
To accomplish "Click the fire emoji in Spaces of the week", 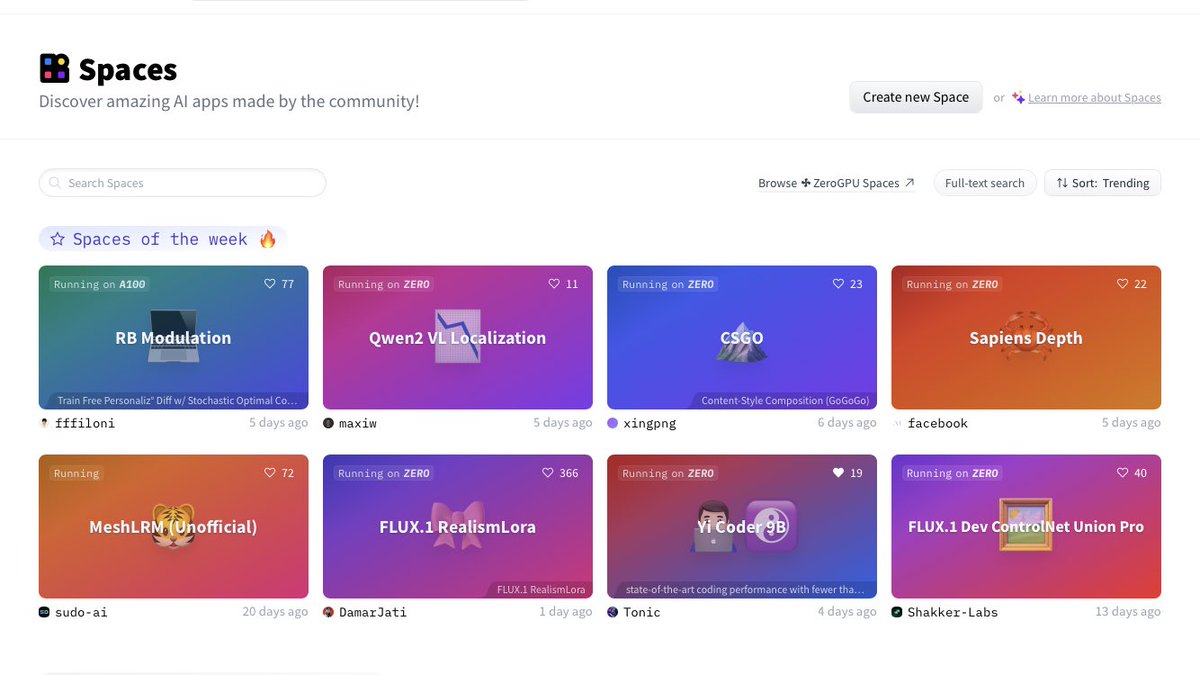I will pyautogui.click(x=267, y=239).
